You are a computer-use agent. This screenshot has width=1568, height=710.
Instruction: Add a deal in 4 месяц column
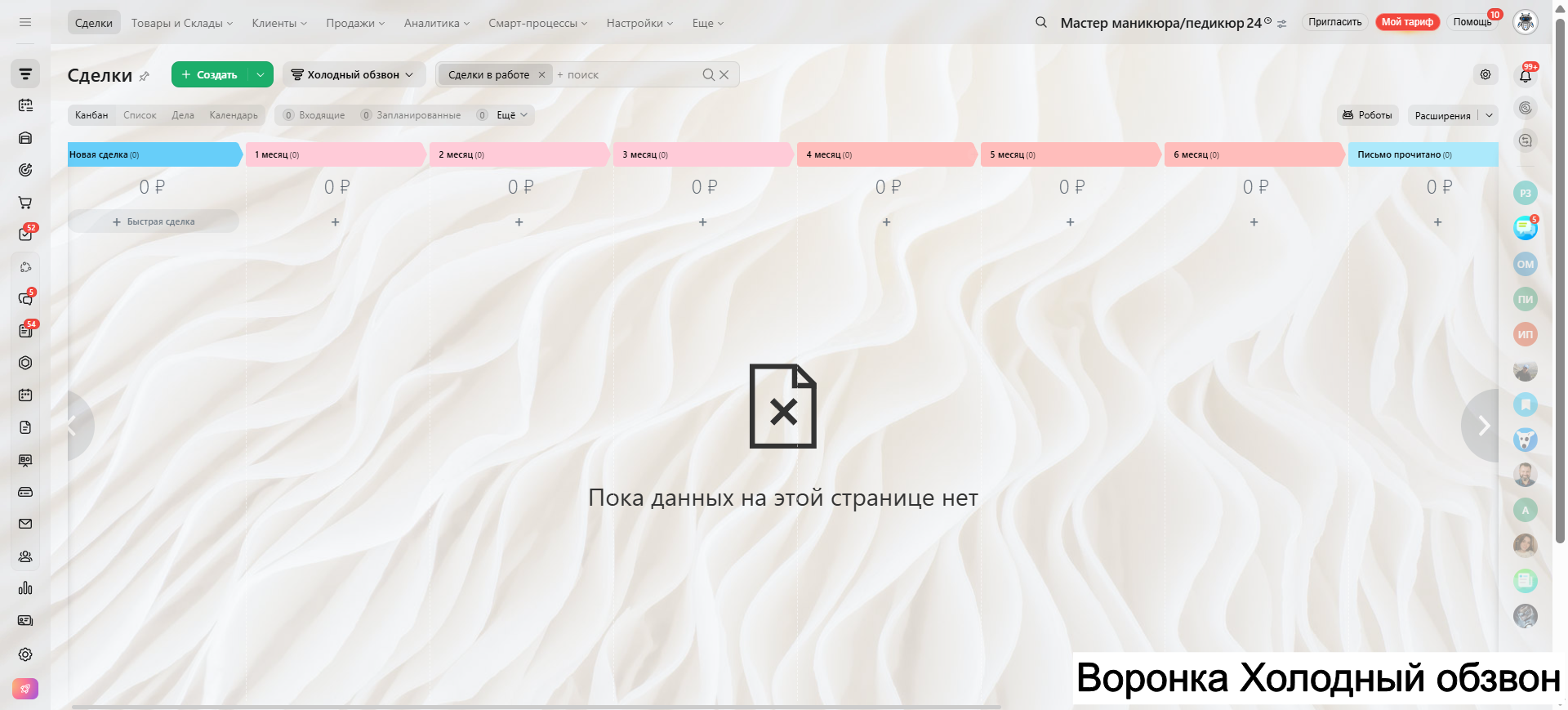[x=887, y=222]
